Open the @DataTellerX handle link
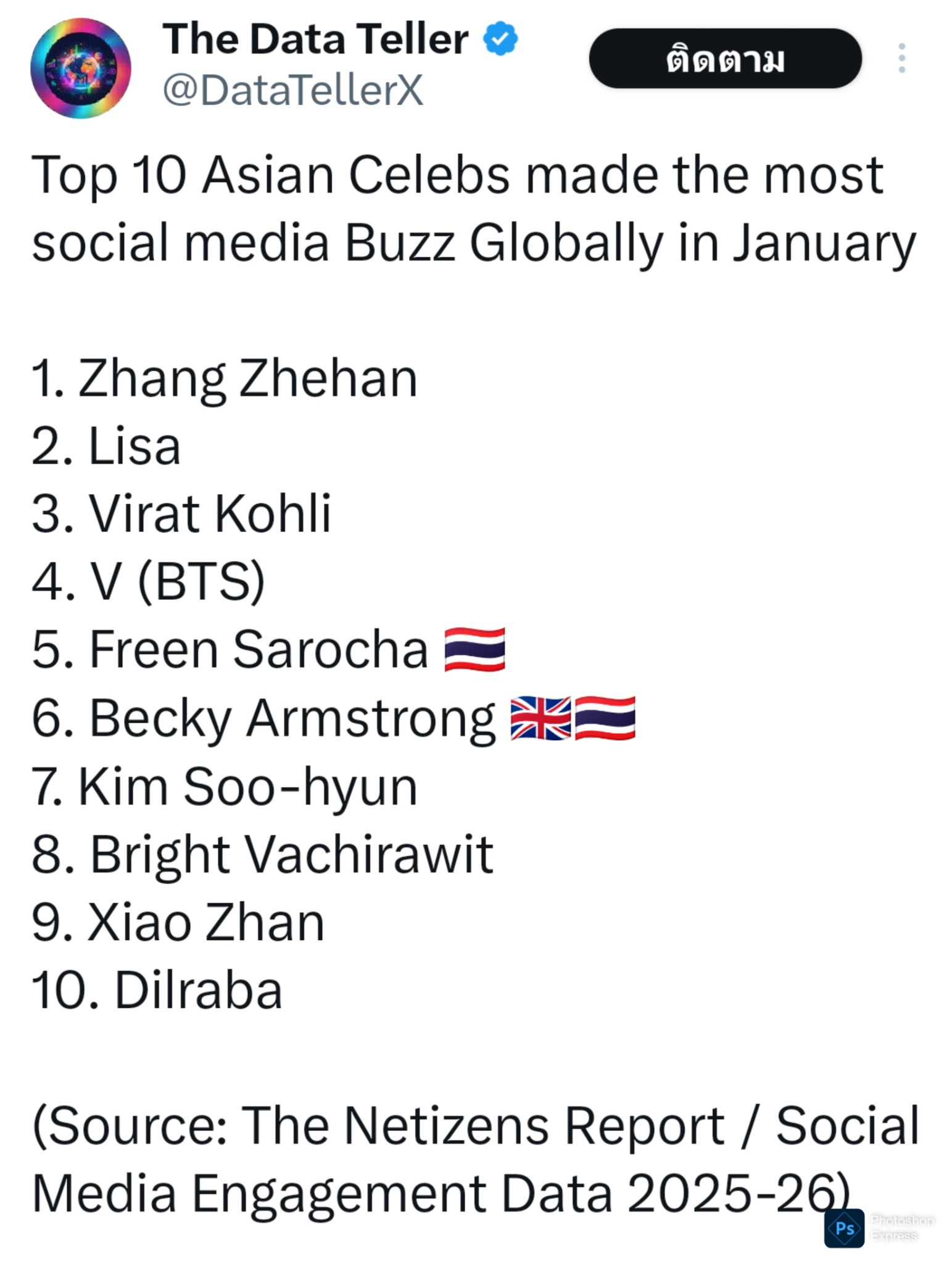This screenshot has height=1264, width=952. point(292,90)
